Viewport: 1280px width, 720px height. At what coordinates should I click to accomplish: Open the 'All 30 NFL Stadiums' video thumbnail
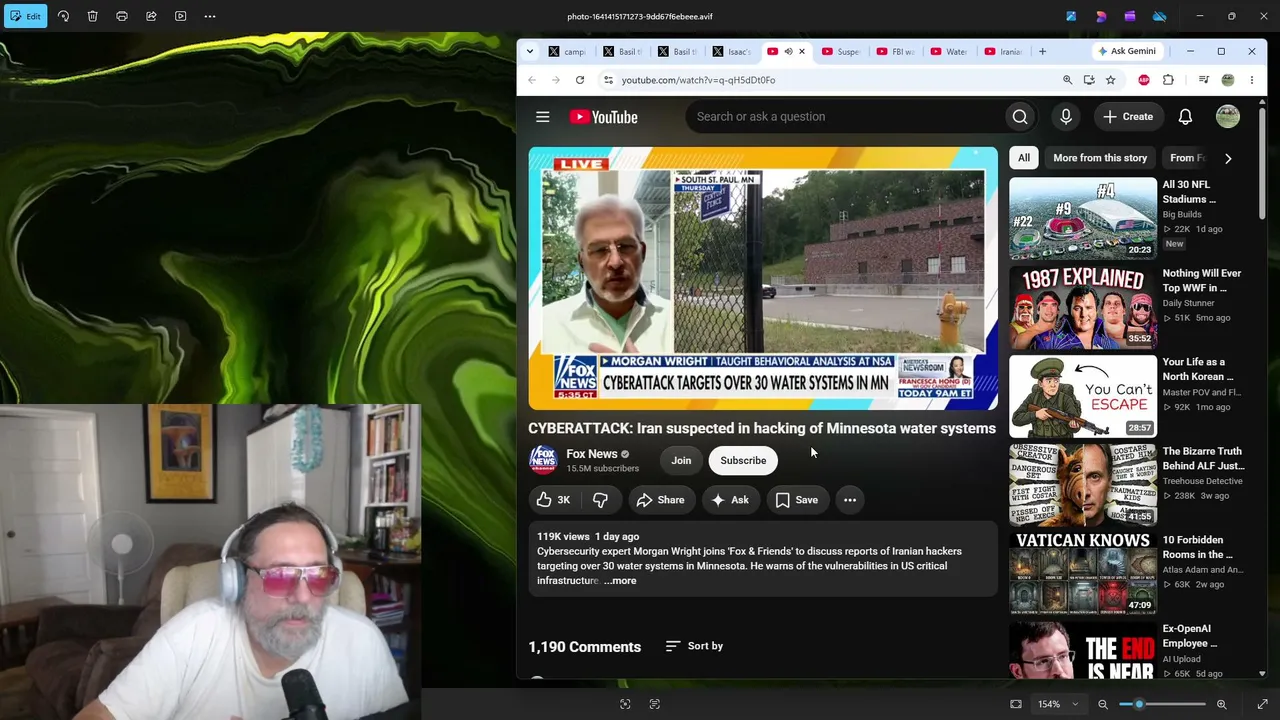coord(1083,219)
